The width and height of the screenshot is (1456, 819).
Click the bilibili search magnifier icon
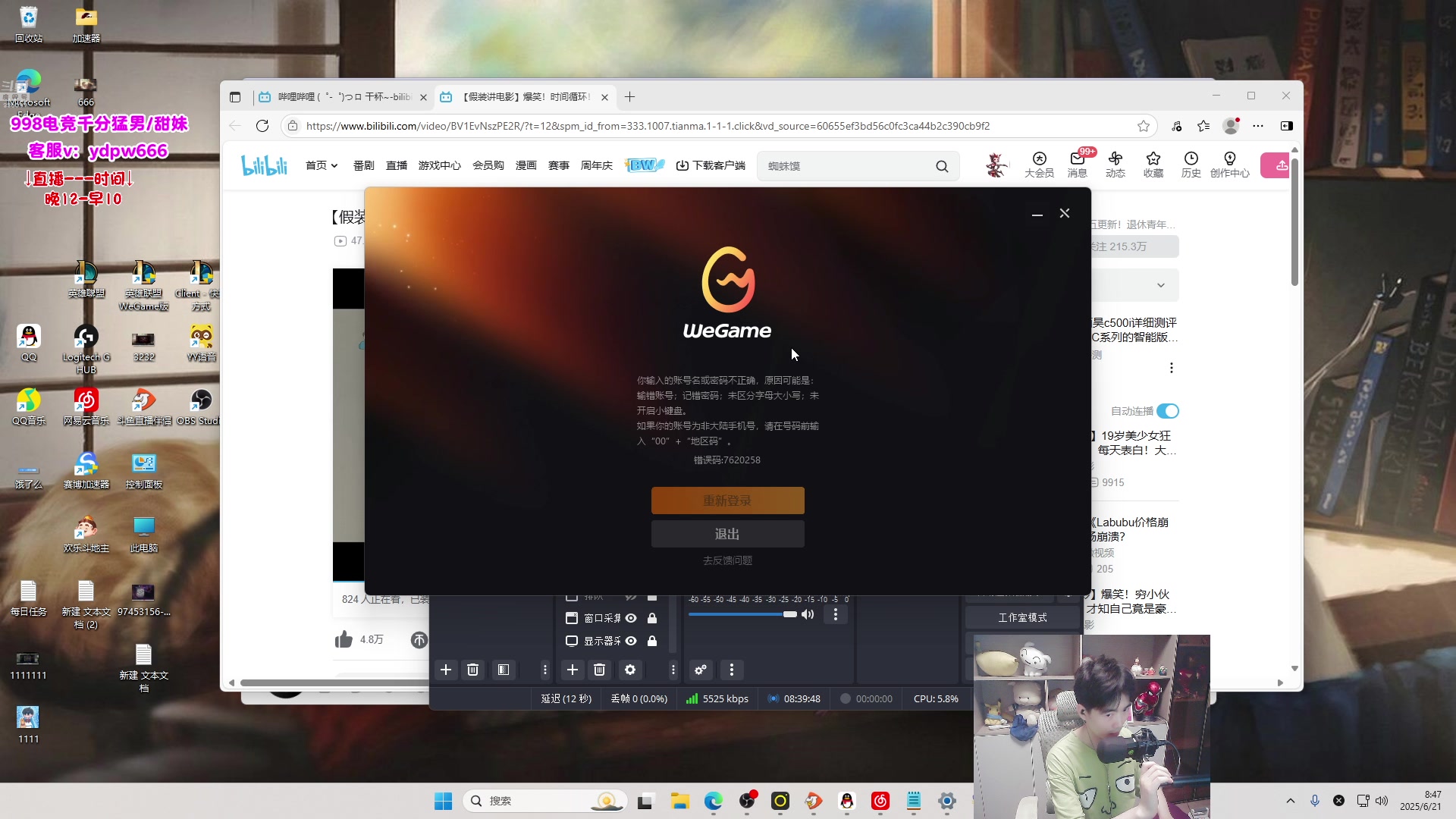point(942,166)
